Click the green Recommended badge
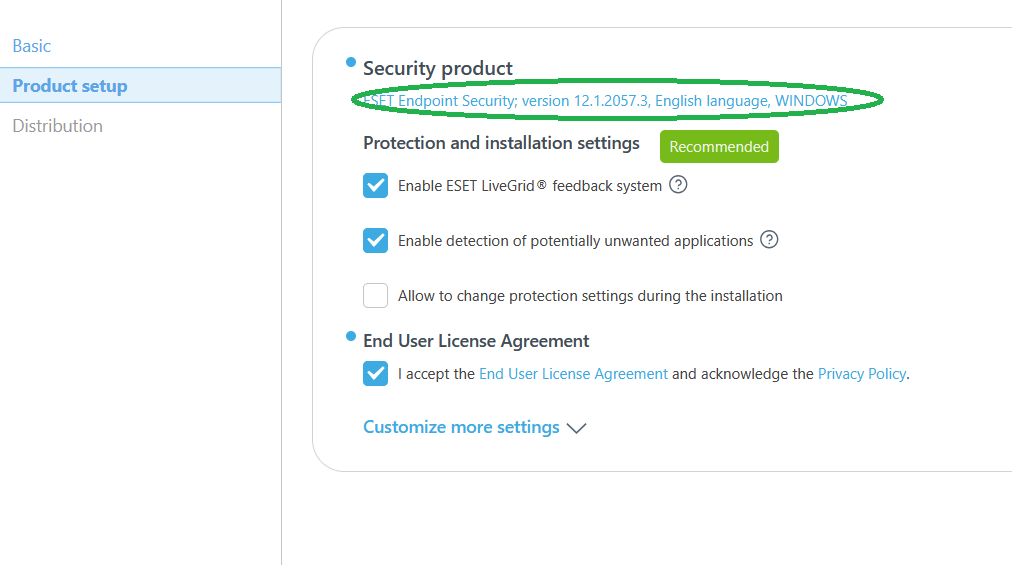This screenshot has width=1012, height=565. pyautogui.click(x=719, y=147)
